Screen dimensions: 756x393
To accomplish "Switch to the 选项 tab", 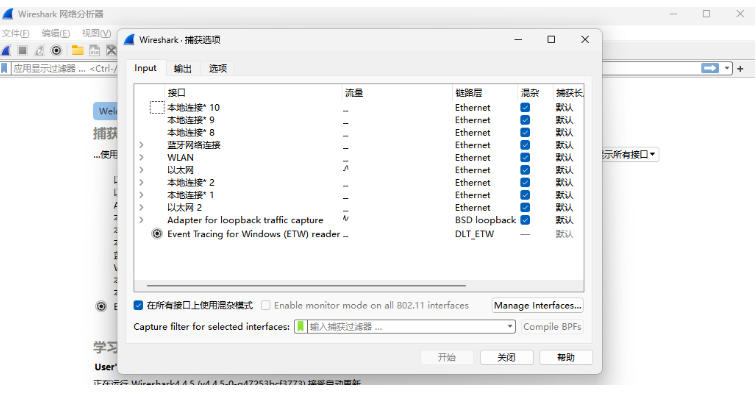I will click(x=218, y=68).
